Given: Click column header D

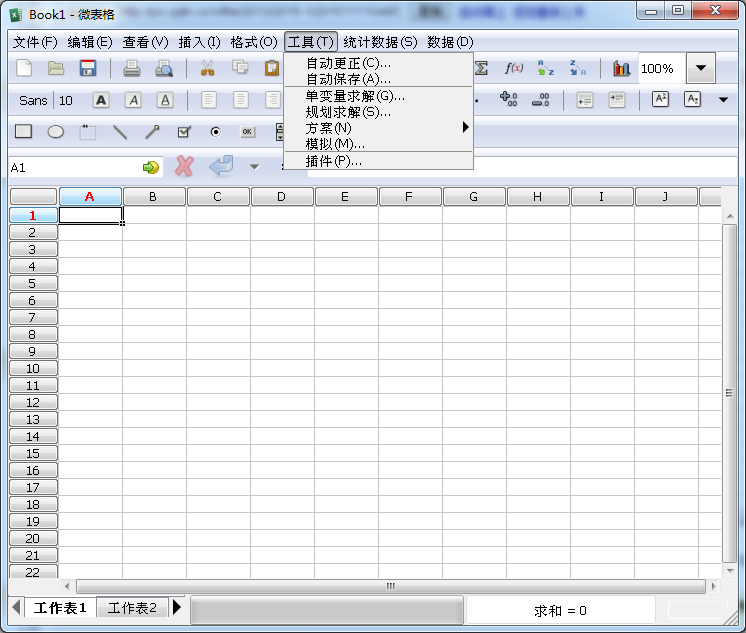Looking at the screenshot, I should click(x=281, y=197).
